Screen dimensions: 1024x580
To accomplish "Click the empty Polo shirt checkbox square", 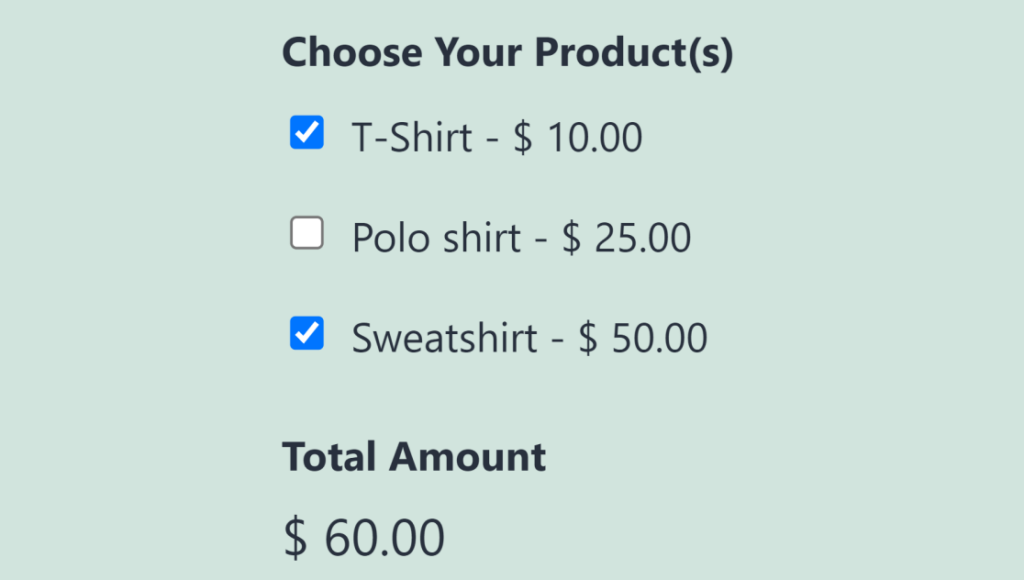I will click(x=306, y=232).
